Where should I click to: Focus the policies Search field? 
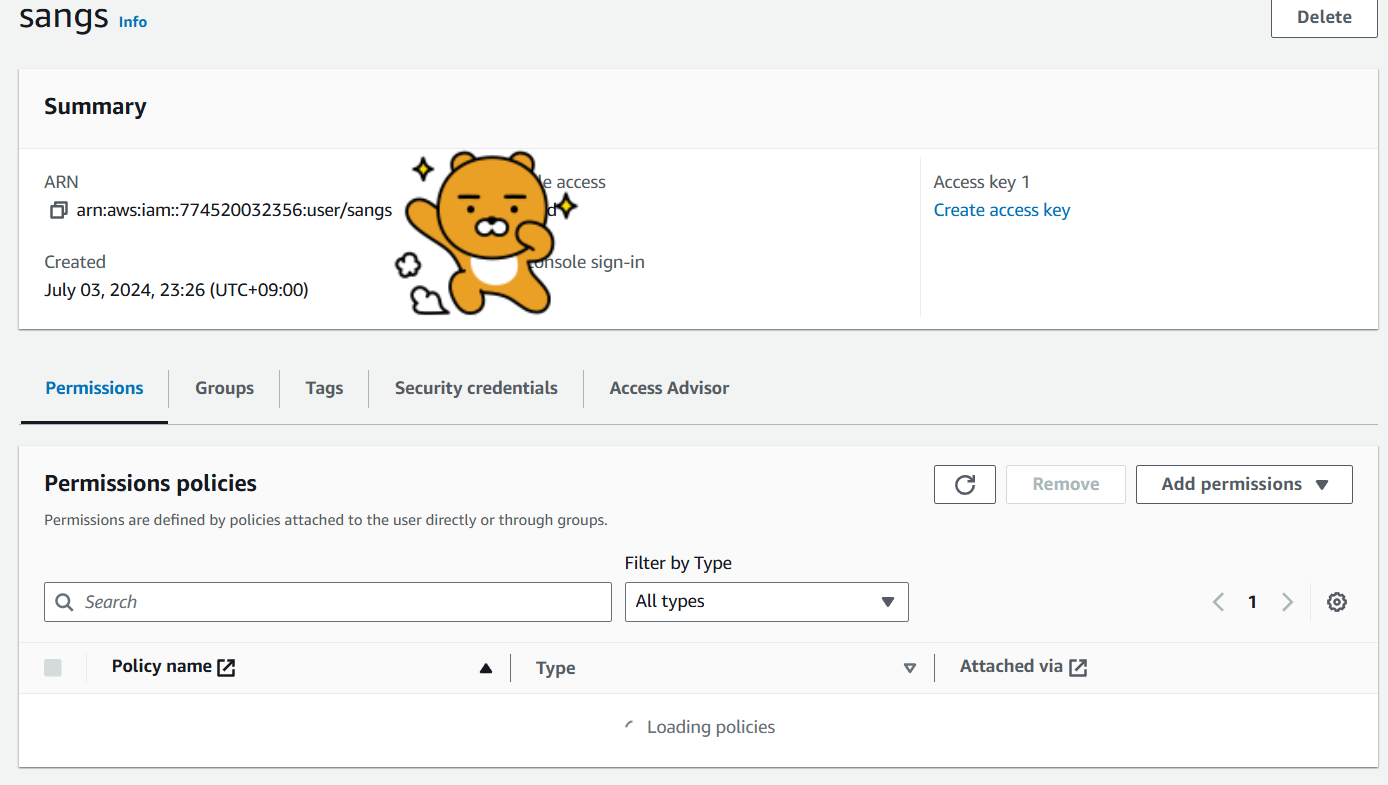(328, 602)
